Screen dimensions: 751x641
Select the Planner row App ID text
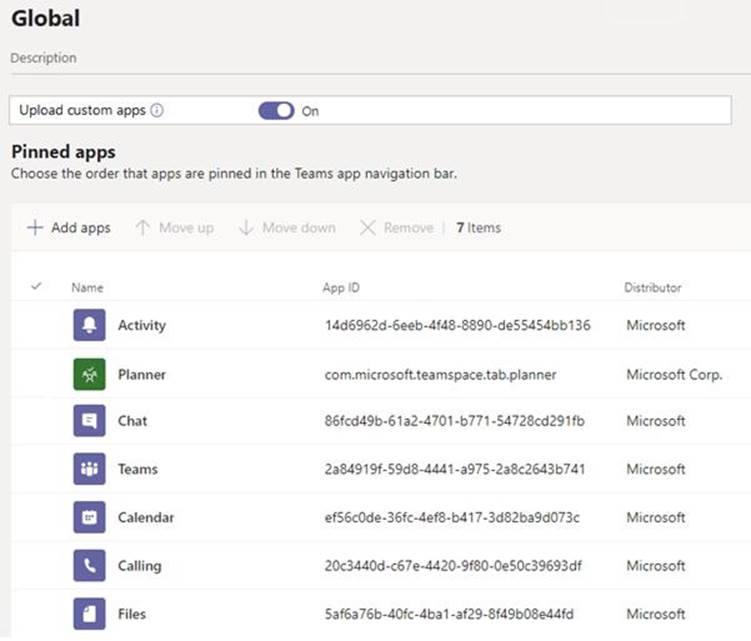pos(441,375)
